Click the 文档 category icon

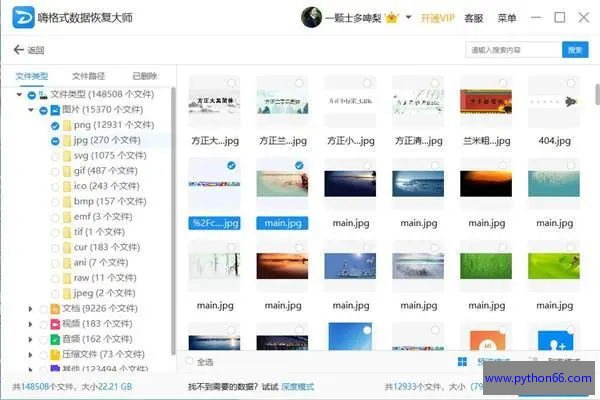pos(55,309)
